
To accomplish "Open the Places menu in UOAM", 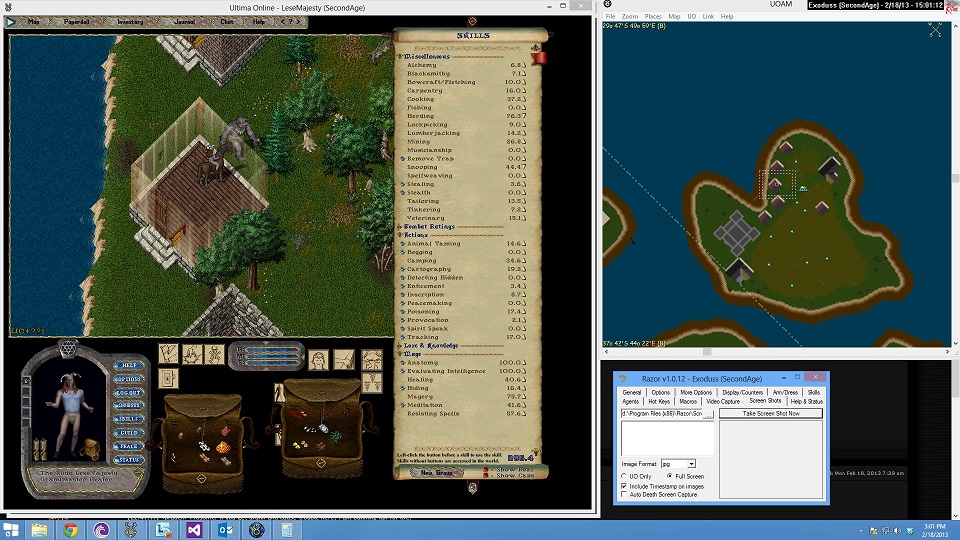I will 653,17.
